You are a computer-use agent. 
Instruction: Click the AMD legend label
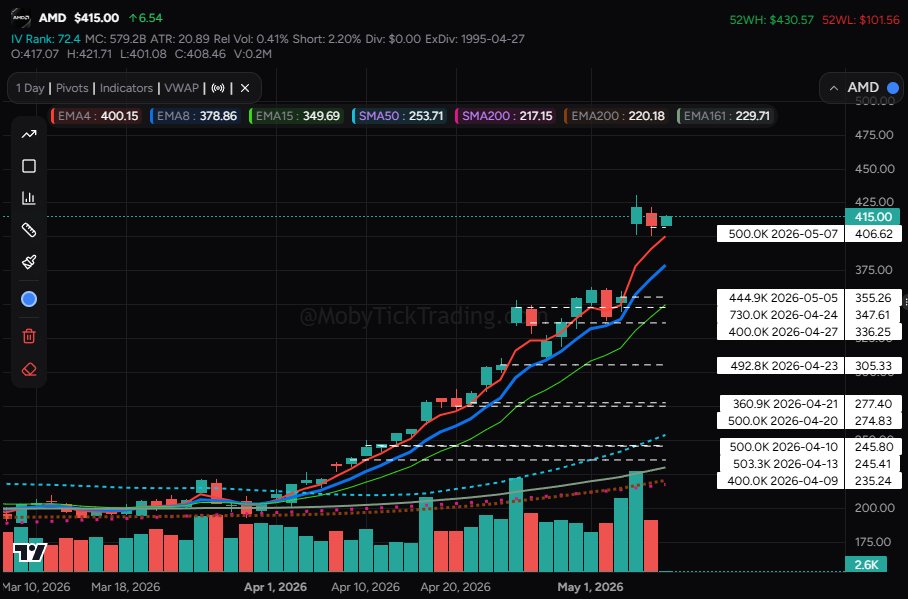point(863,87)
